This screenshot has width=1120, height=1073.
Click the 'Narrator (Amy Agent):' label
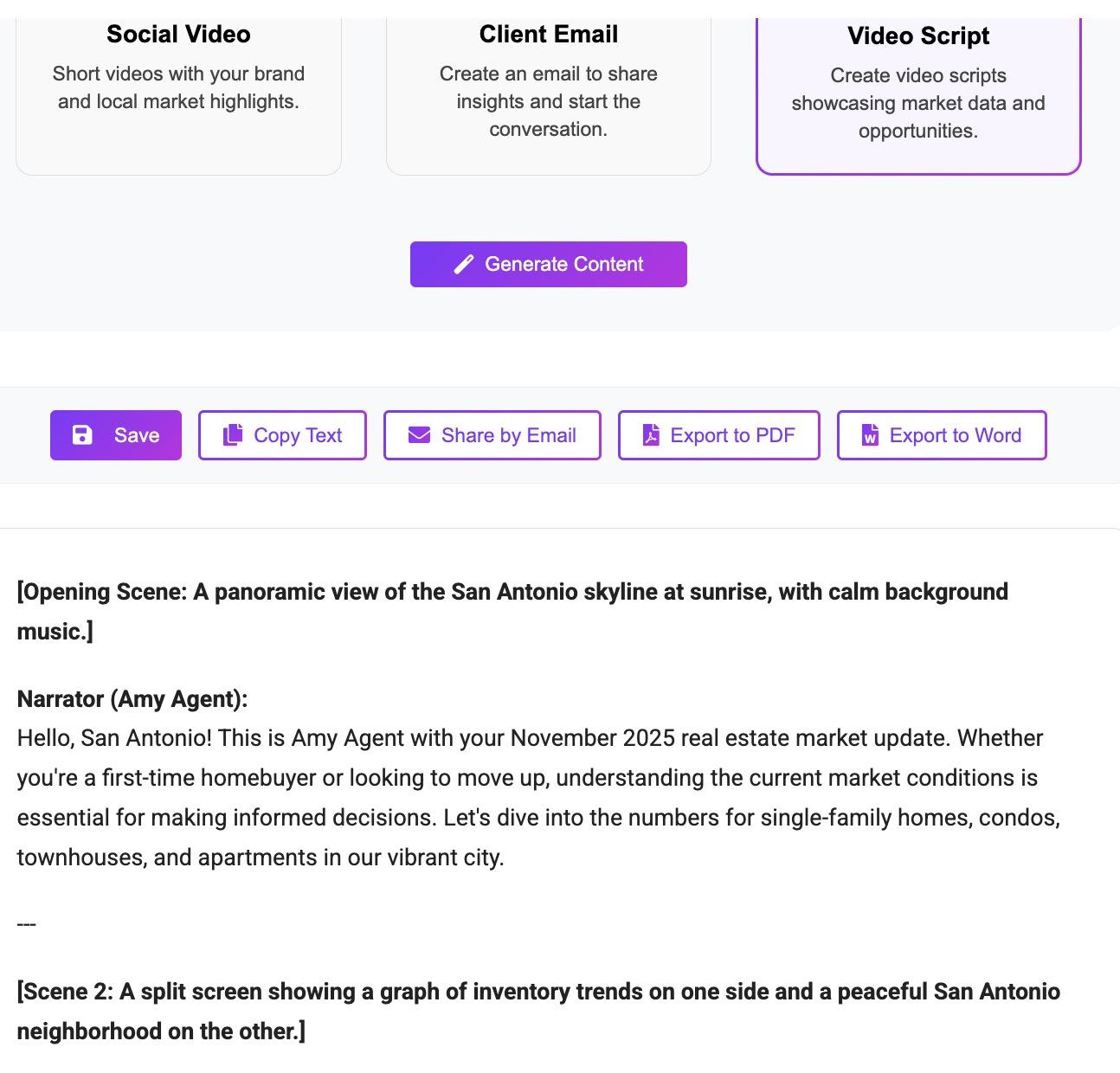132,699
